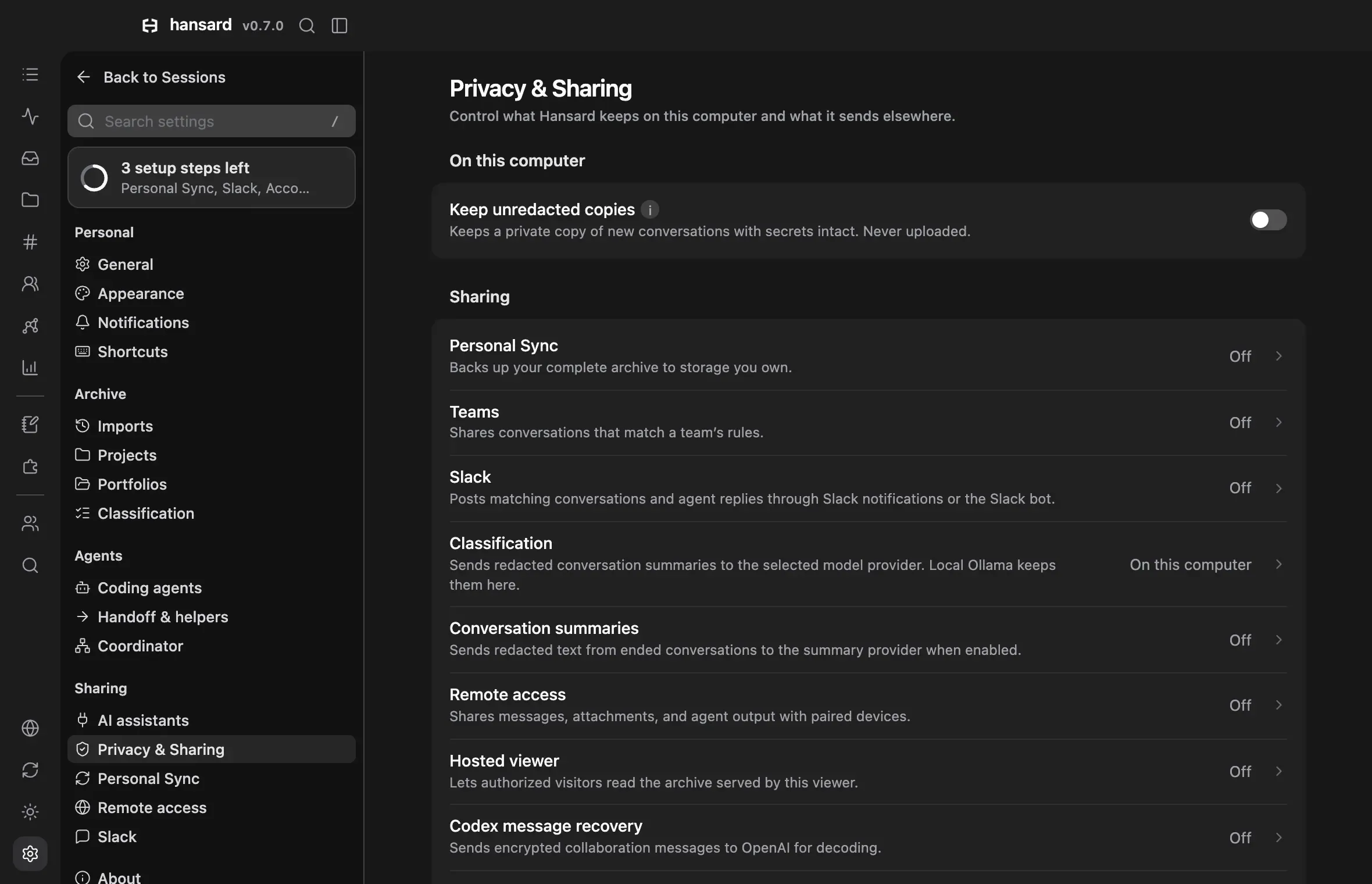Expand the Hosted viewer row chevron
The image size is (1372, 884).
[1278, 771]
